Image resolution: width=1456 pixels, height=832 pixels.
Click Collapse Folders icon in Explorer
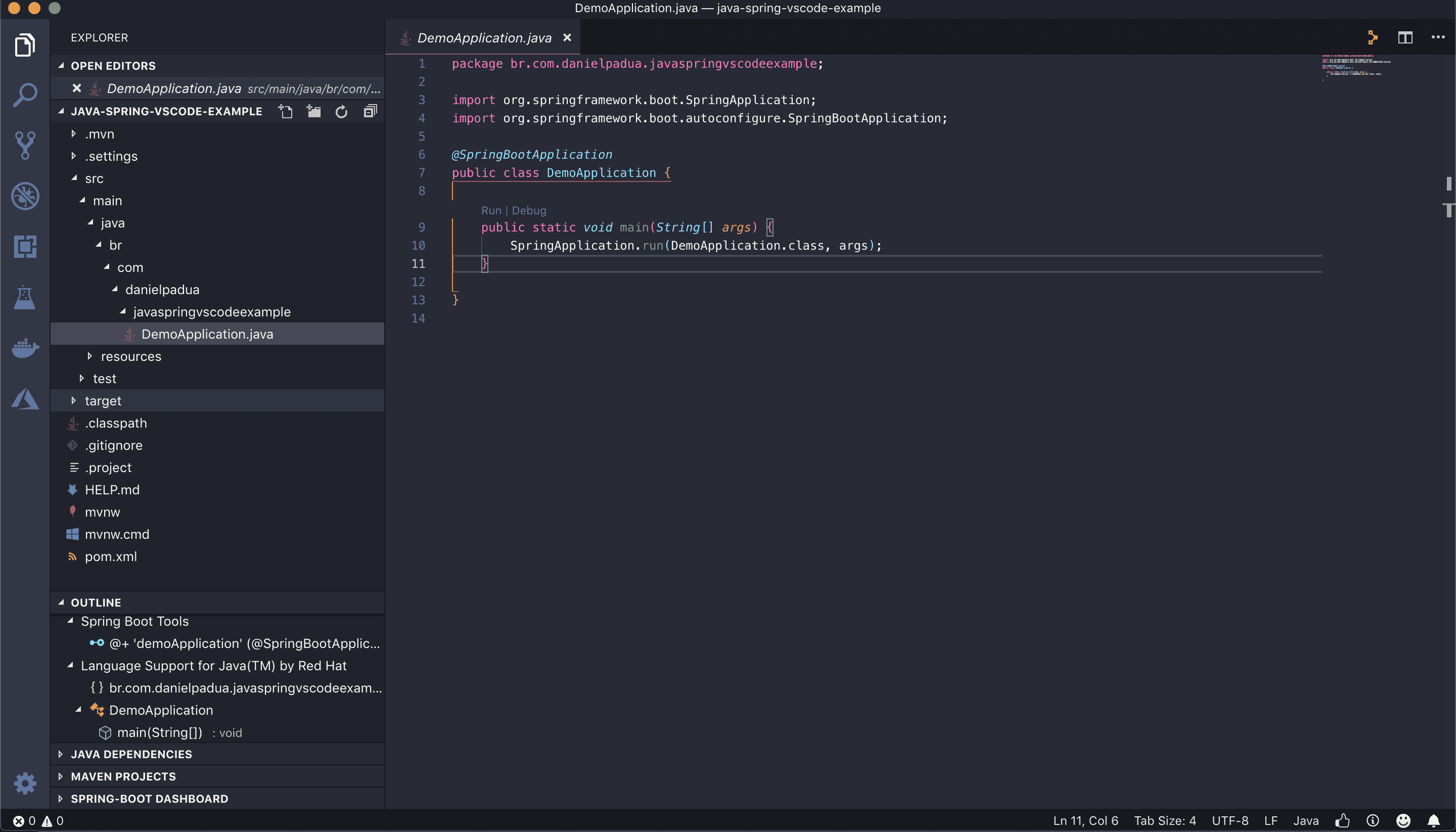coord(370,111)
